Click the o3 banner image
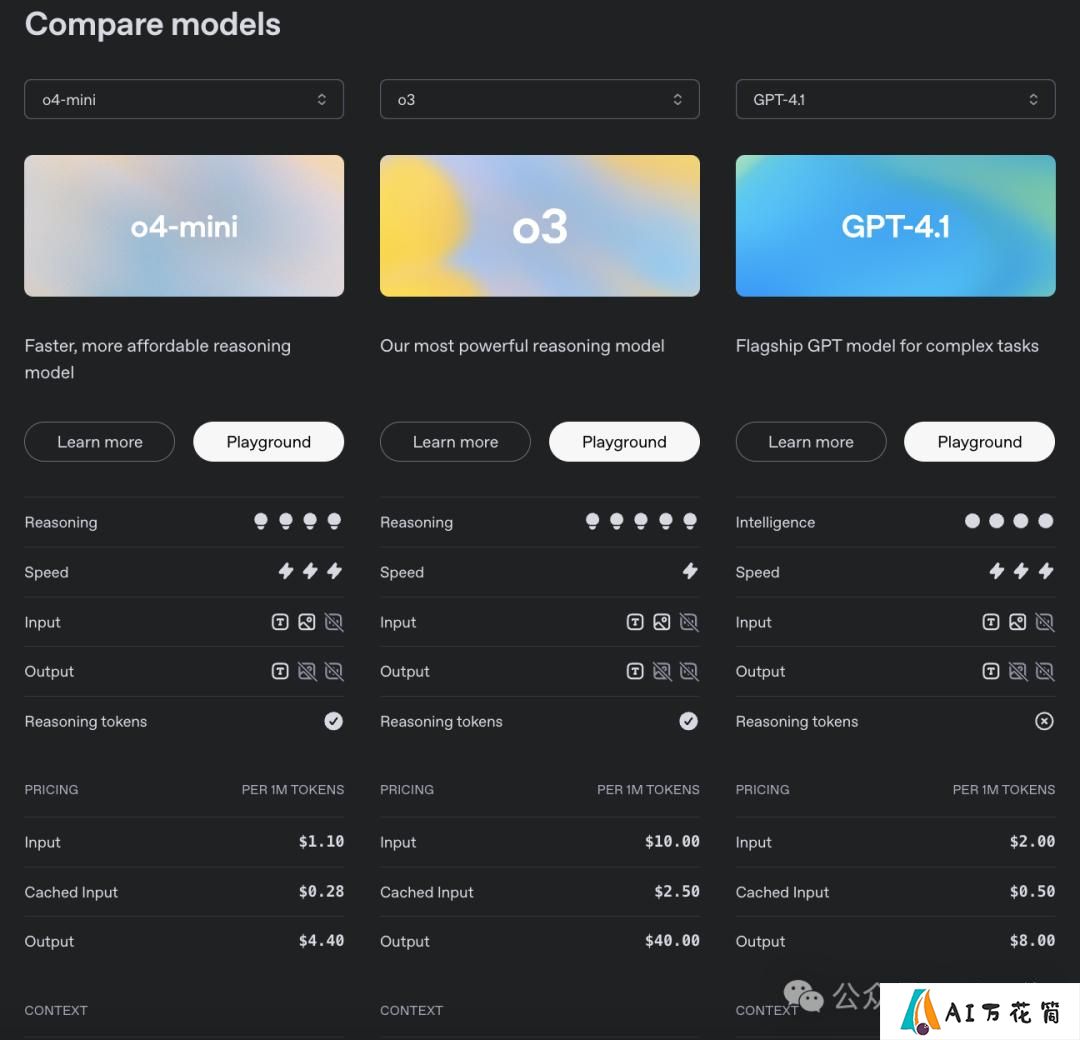 point(539,226)
